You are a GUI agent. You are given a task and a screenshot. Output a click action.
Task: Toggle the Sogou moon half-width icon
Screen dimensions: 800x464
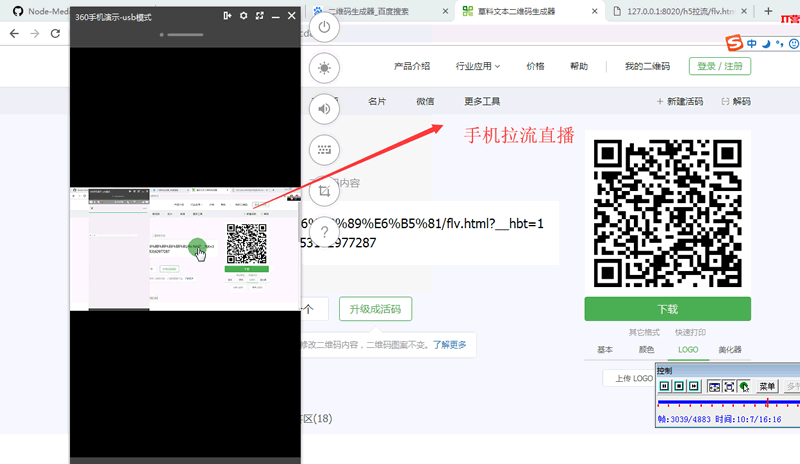click(764, 44)
